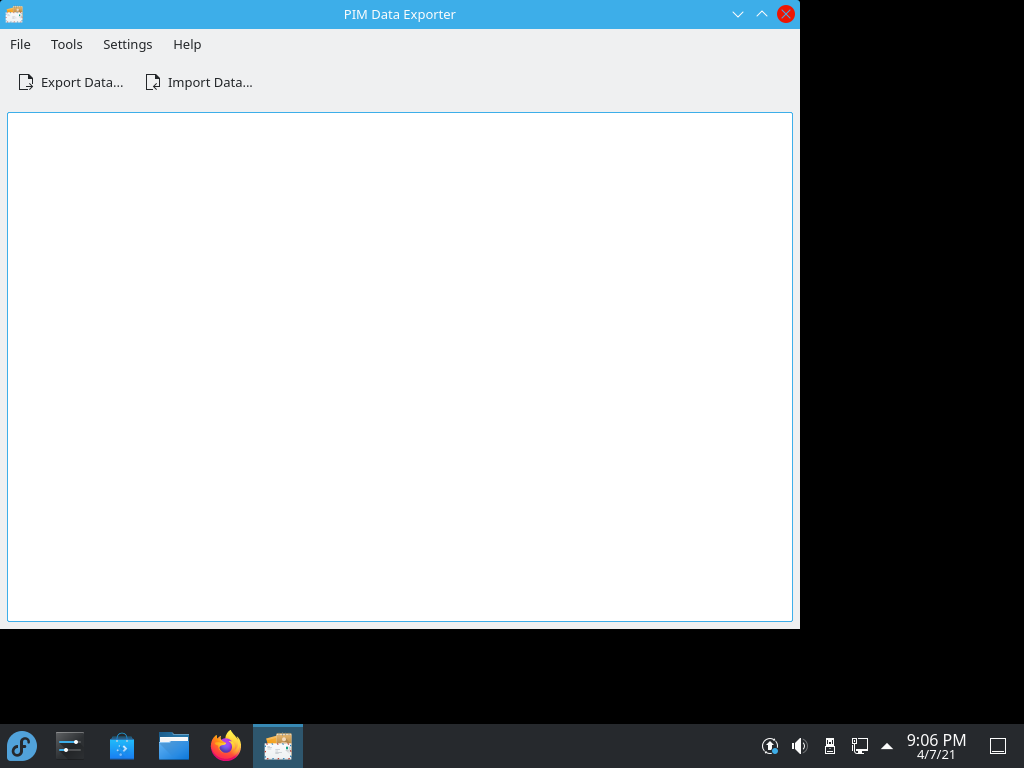Open removable devices tray icon

pos(830,746)
